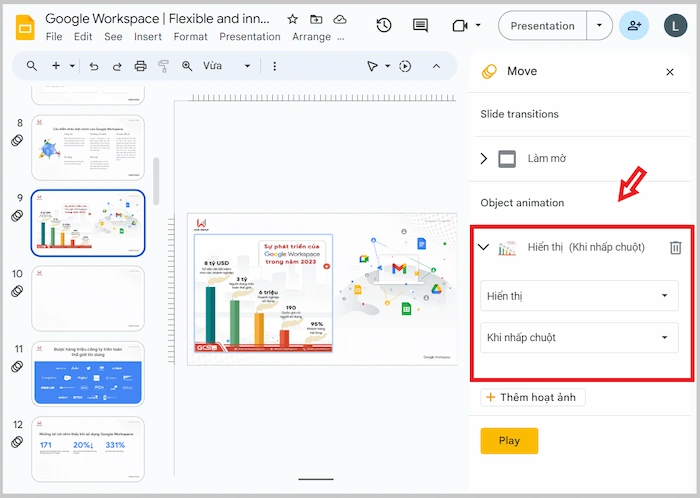700x498 pixels.
Task: Click the Làm mờ transition icon
Action: (507, 159)
